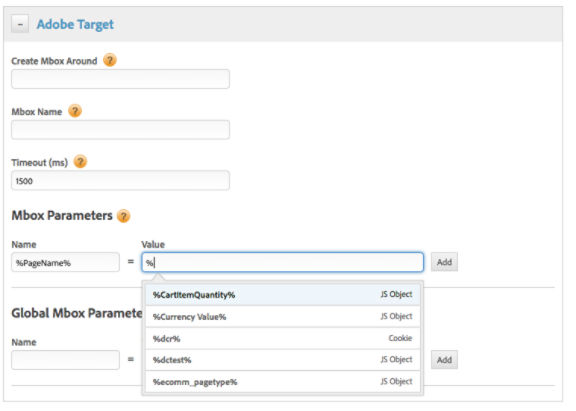The height and width of the screenshot is (411, 576).
Task: Add the Global Mbox parameter
Action: tap(444, 360)
